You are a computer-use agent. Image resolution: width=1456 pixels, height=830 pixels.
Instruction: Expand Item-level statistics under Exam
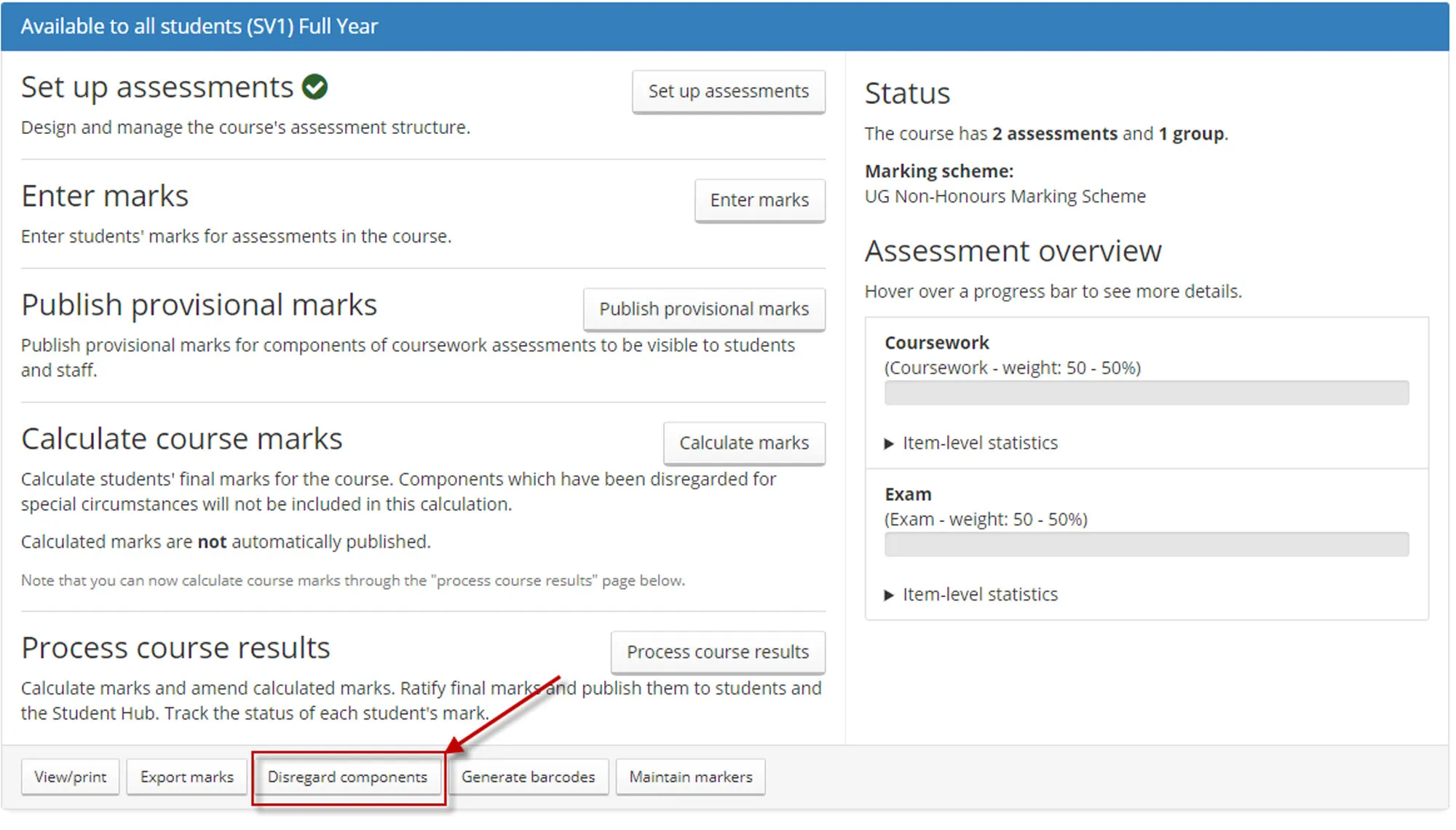tap(979, 594)
